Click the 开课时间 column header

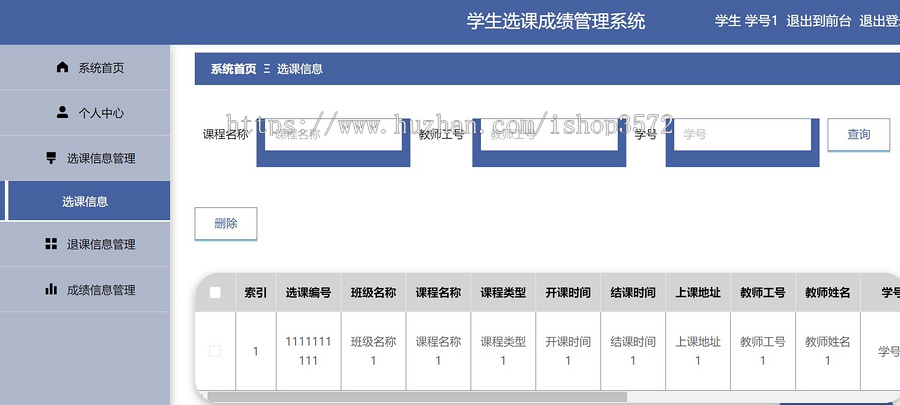point(568,293)
